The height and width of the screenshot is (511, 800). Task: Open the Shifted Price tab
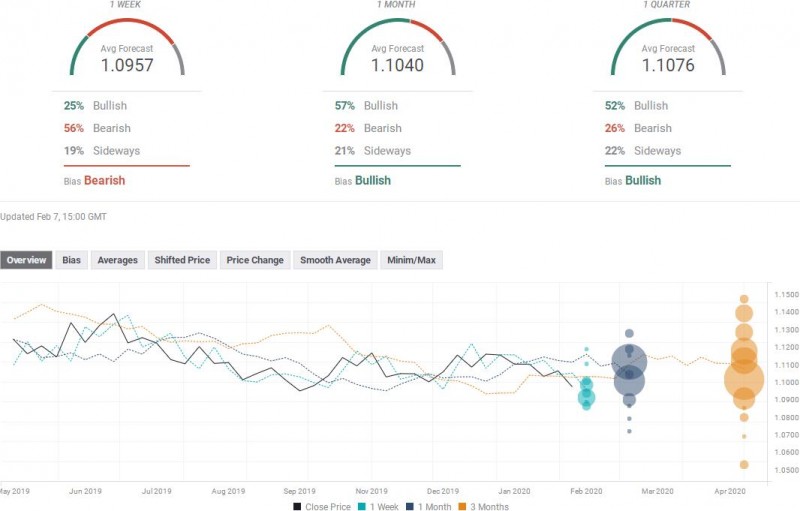[182, 260]
